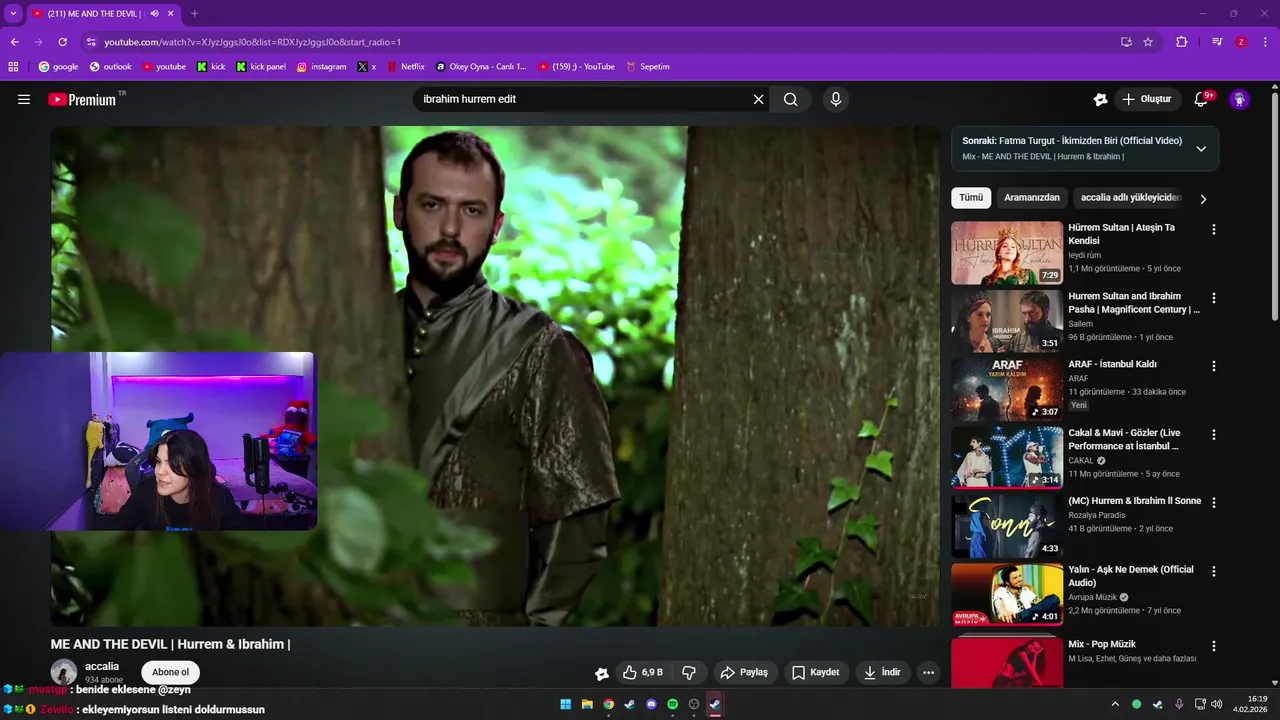Screen dimensions: 1280x720
Task: Reload the current page
Action: coord(62,42)
